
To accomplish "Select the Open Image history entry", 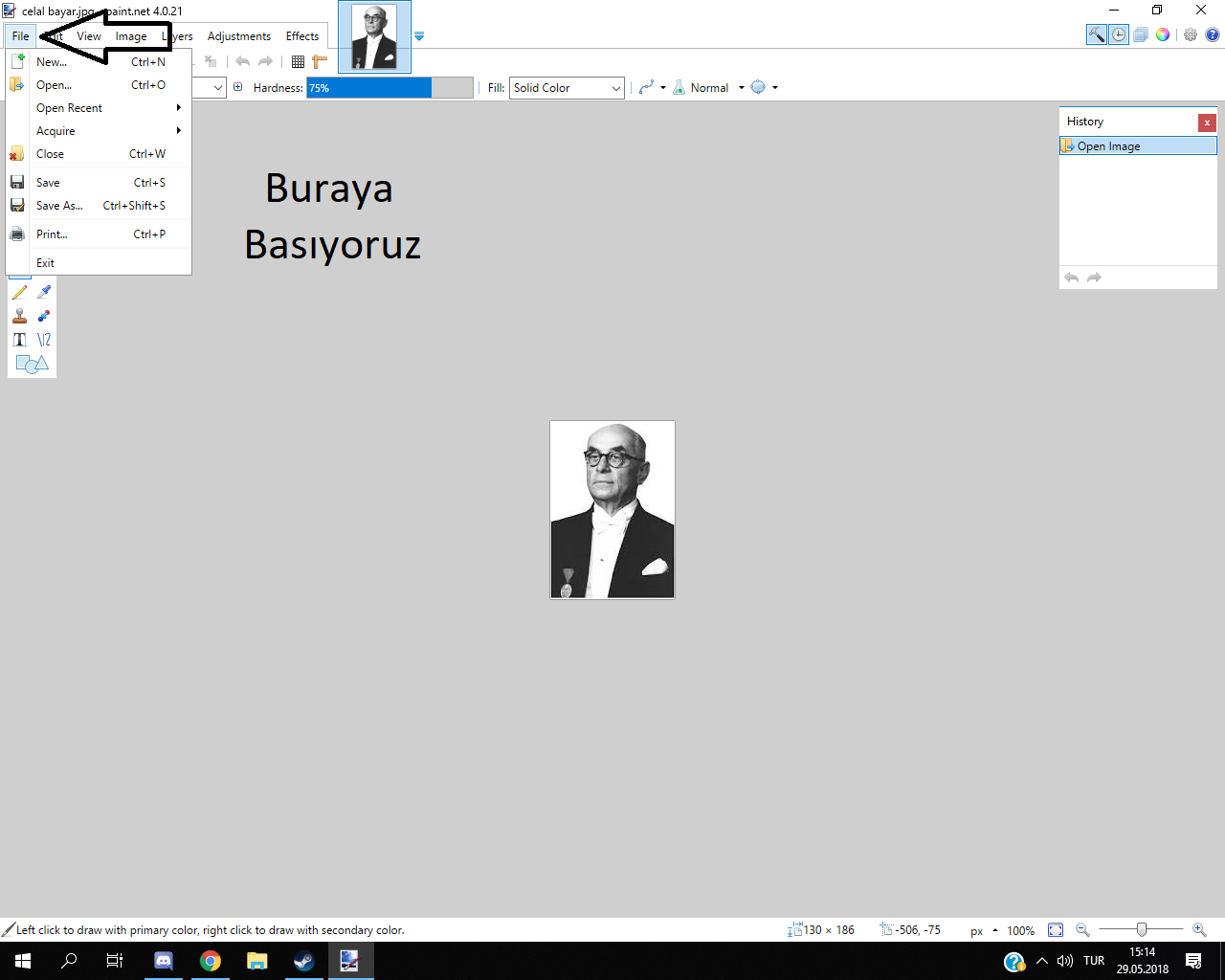I will 1138,146.
